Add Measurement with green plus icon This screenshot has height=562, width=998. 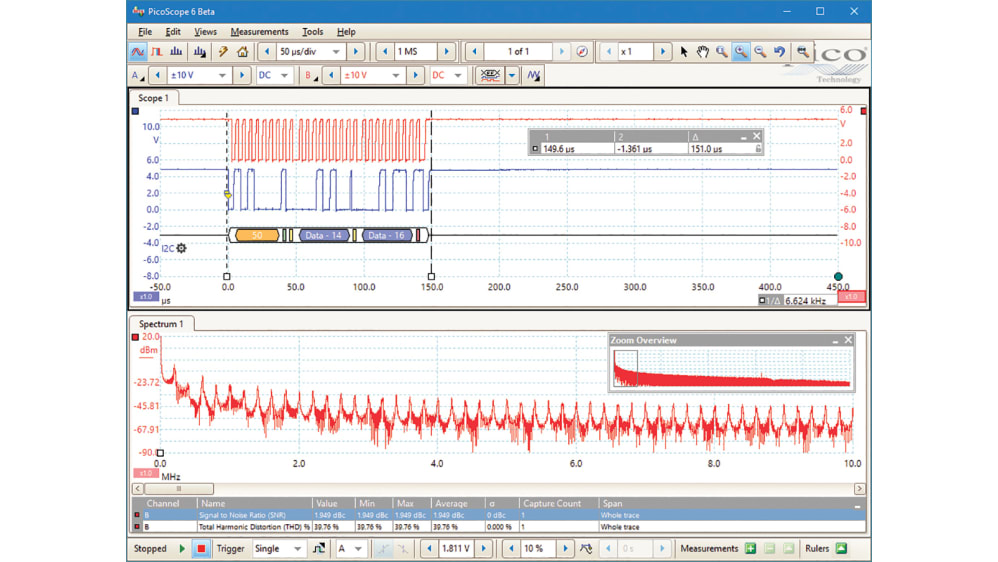click(x=750, y=549)
